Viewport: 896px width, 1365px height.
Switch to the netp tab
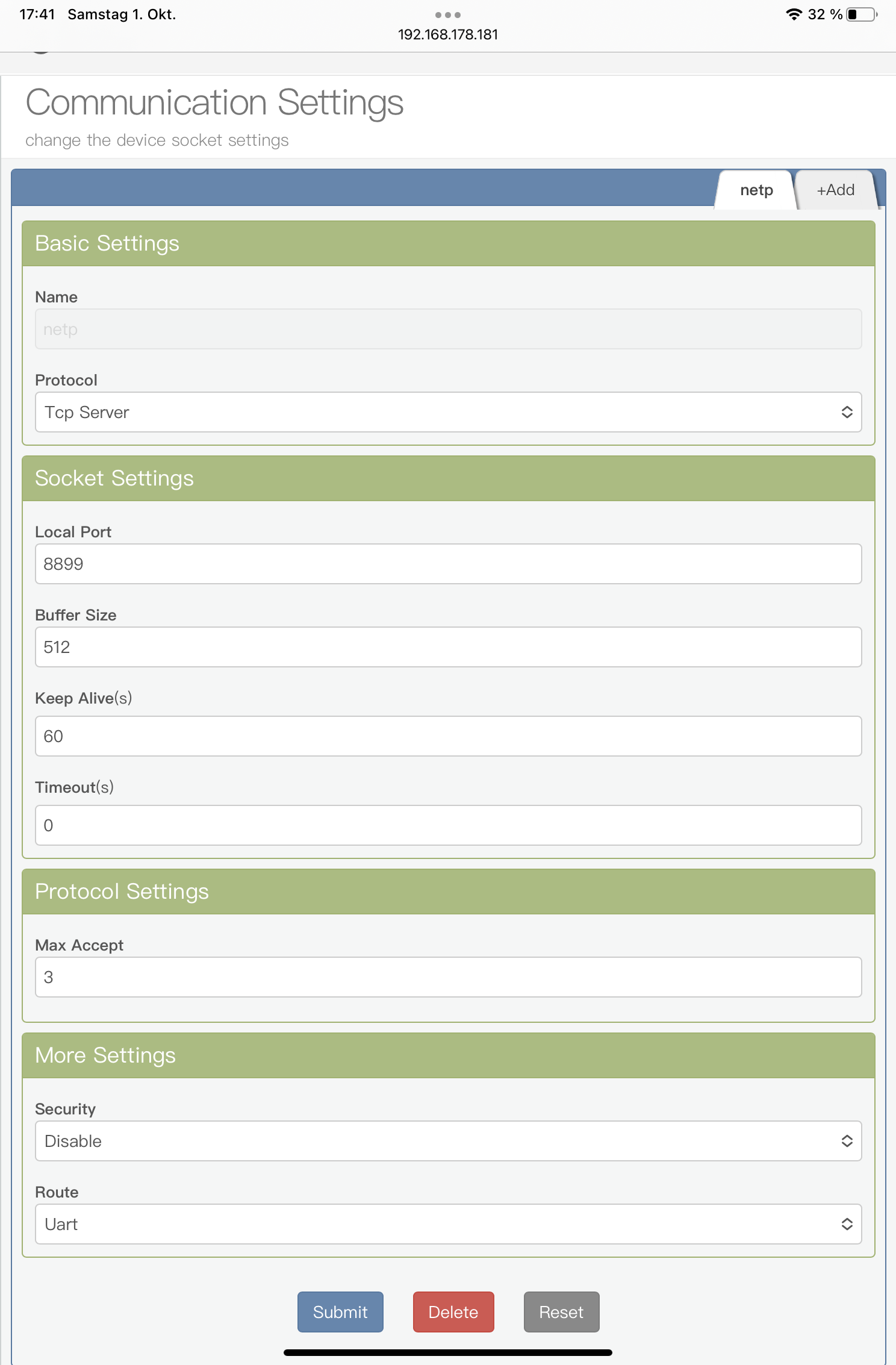pyautogui.click(x=756, y=190)
